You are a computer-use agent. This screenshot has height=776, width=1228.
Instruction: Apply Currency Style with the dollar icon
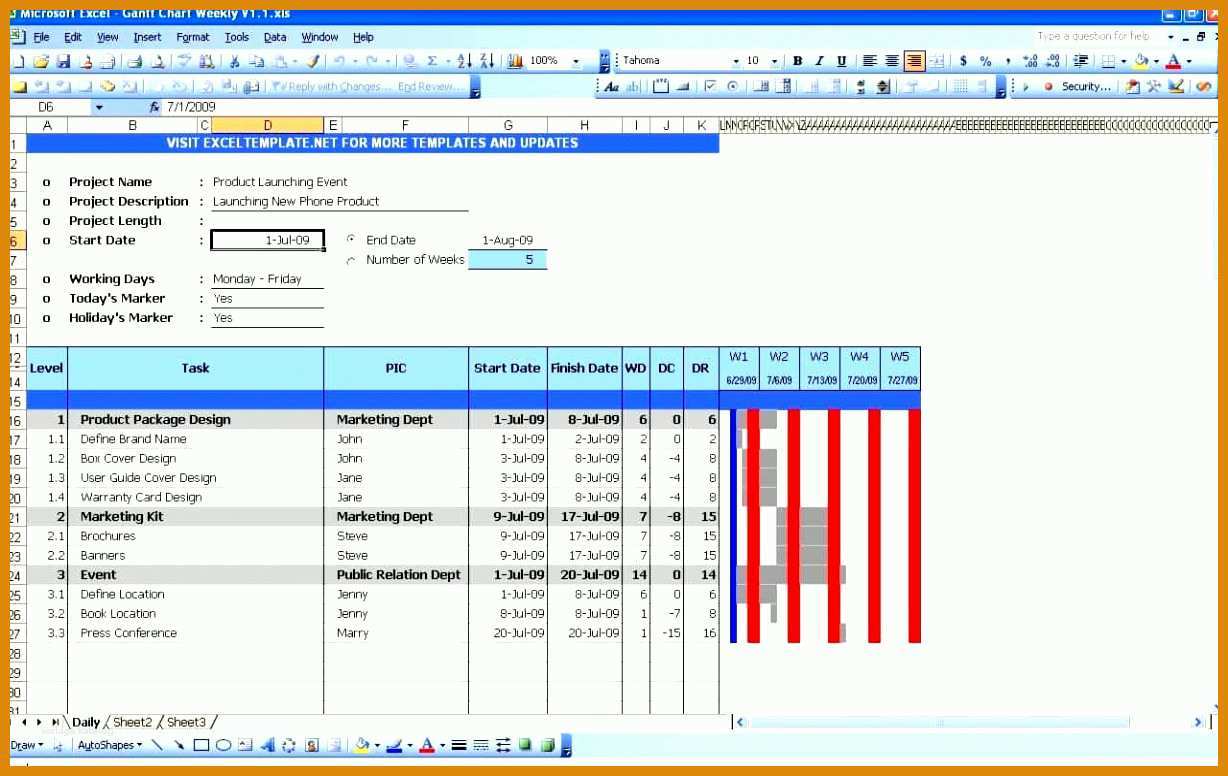[963, 61]
